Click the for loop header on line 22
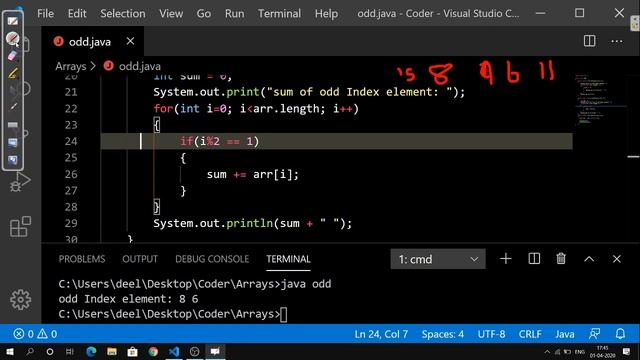The image size is (640, 360). [256, 109]
